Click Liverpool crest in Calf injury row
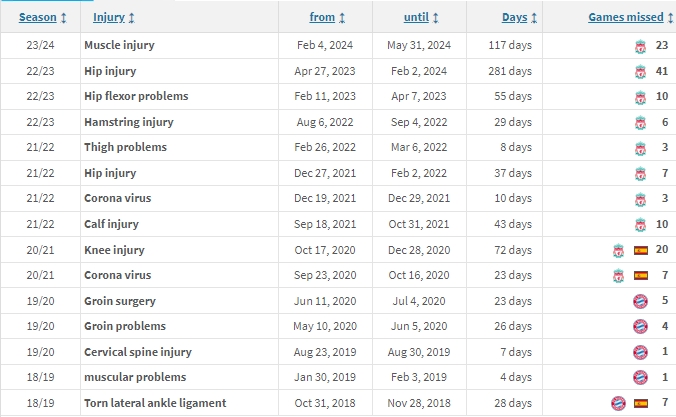676x417 pixels. [x=640, y=225]
